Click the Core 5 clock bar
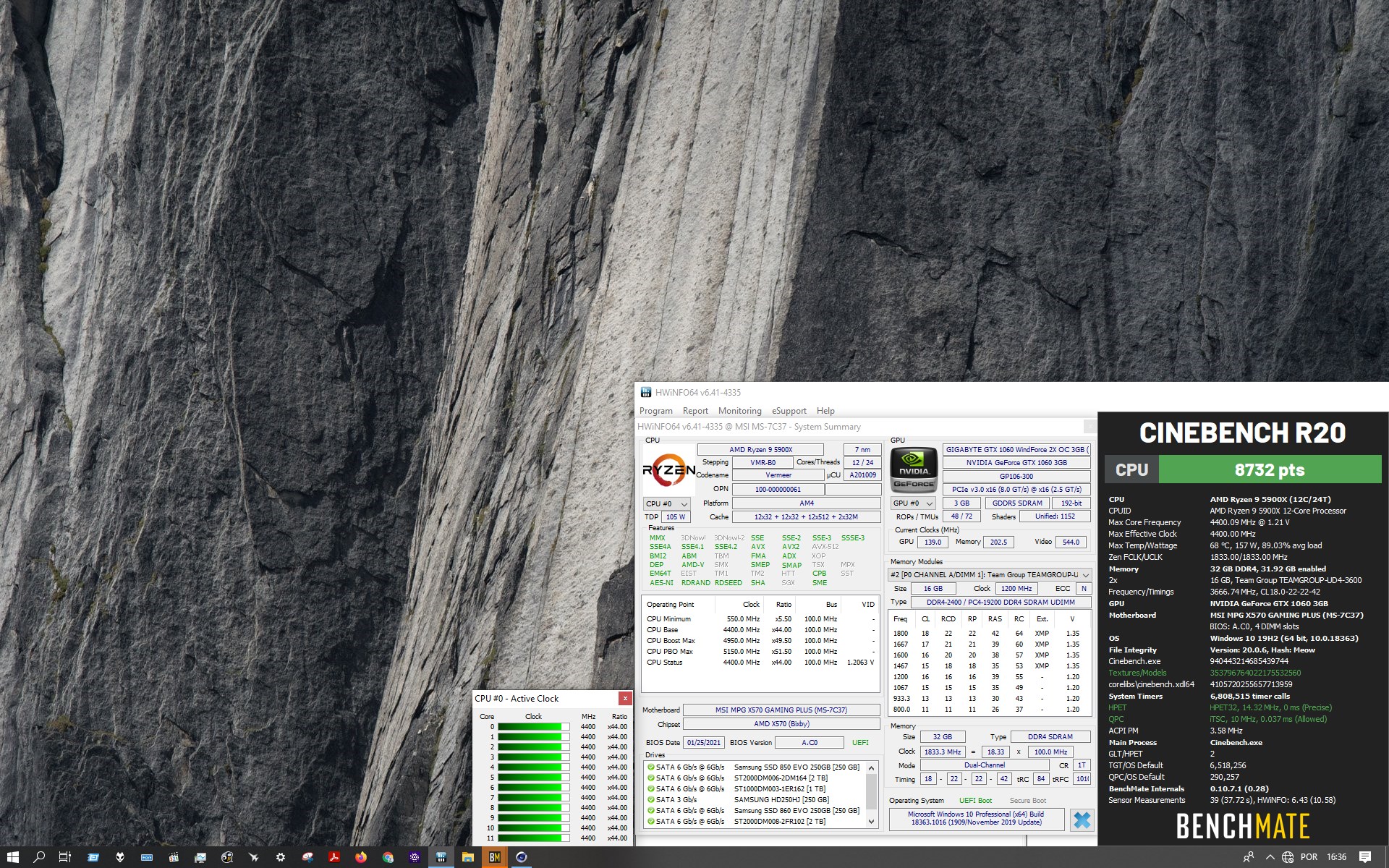Screen dimensions: 1389x868 click(533, 778)
